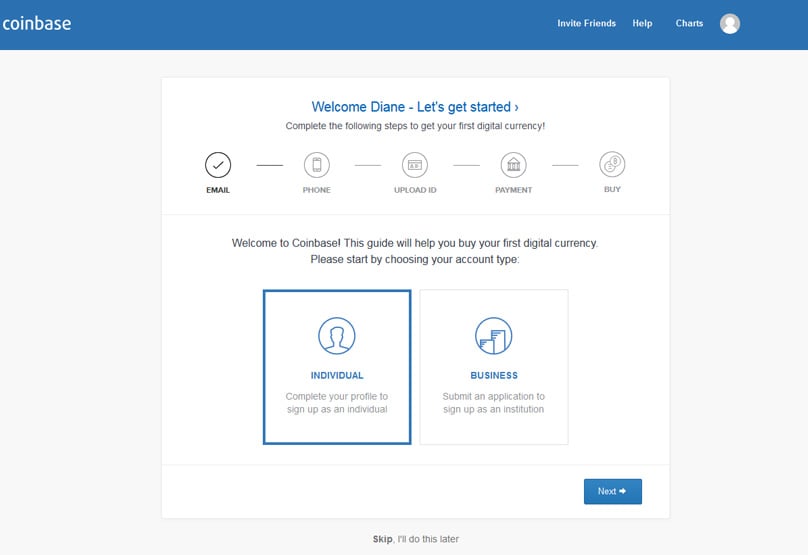Click 'Complete the following steps' subtitle text
Image resolution: width=808 pixels, height=555 pixels.
click(415, 126)
